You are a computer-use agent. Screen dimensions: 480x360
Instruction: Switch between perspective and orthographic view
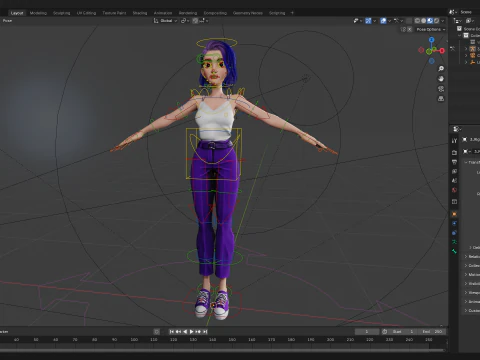tap(441, 99)
